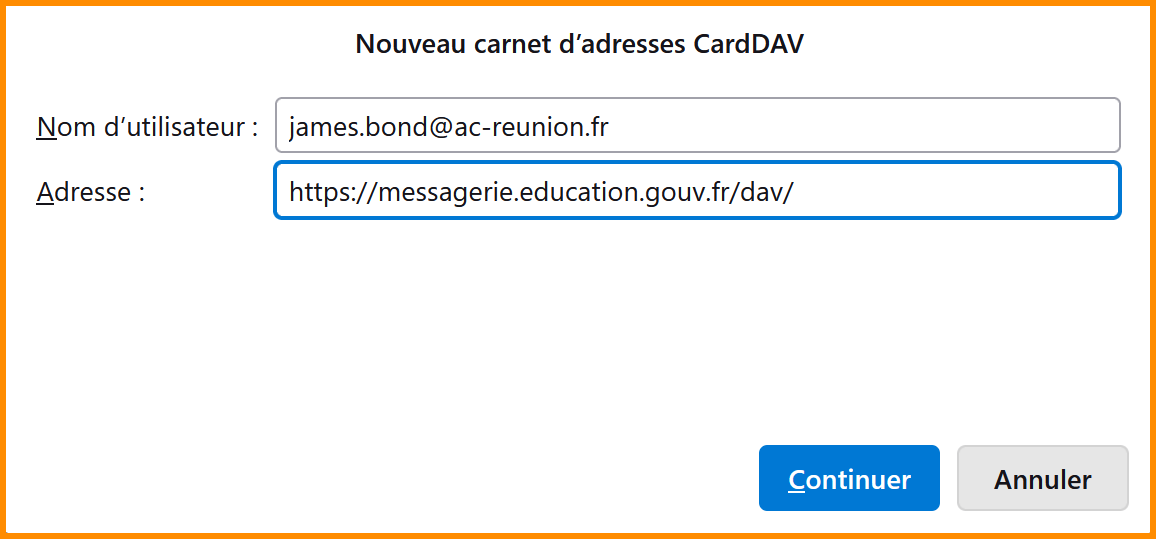Image resolution: width=1156 pixels, height=539 pixels.
Task: Click blank space at end of address field
Action: (x=960, y=191)
